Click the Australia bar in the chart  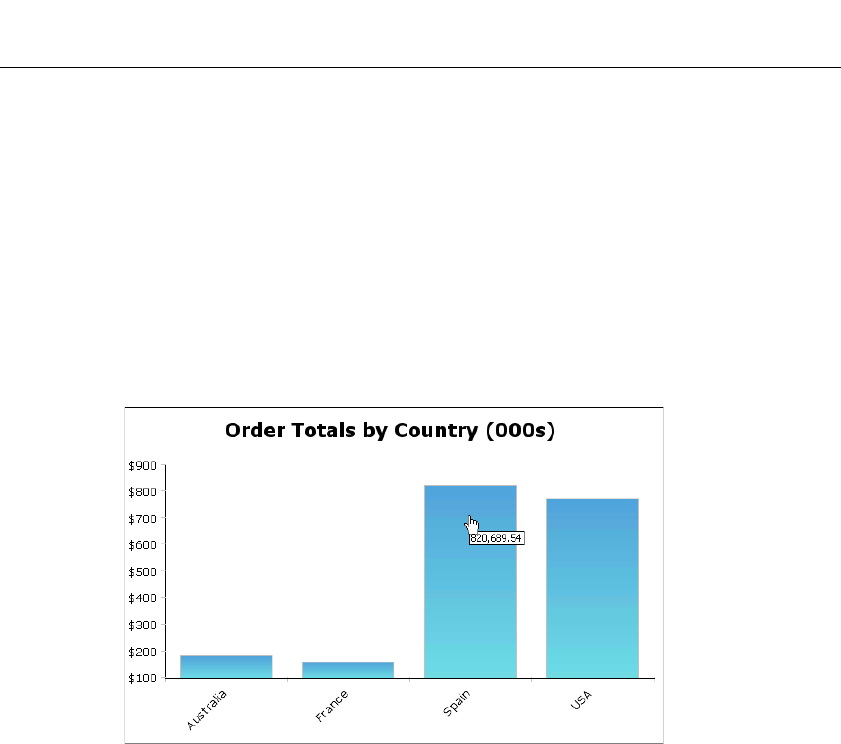pyautogui.click(x=226, y=666)
